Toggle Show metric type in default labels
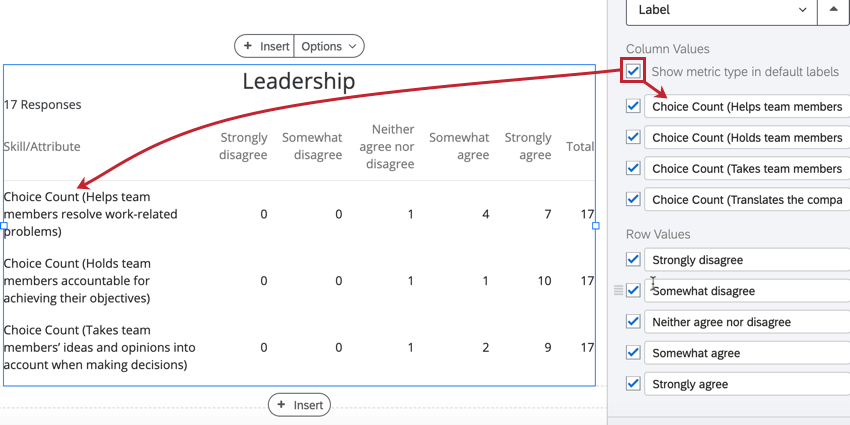This screenshot has height=425, width=850. pos(633,72)
